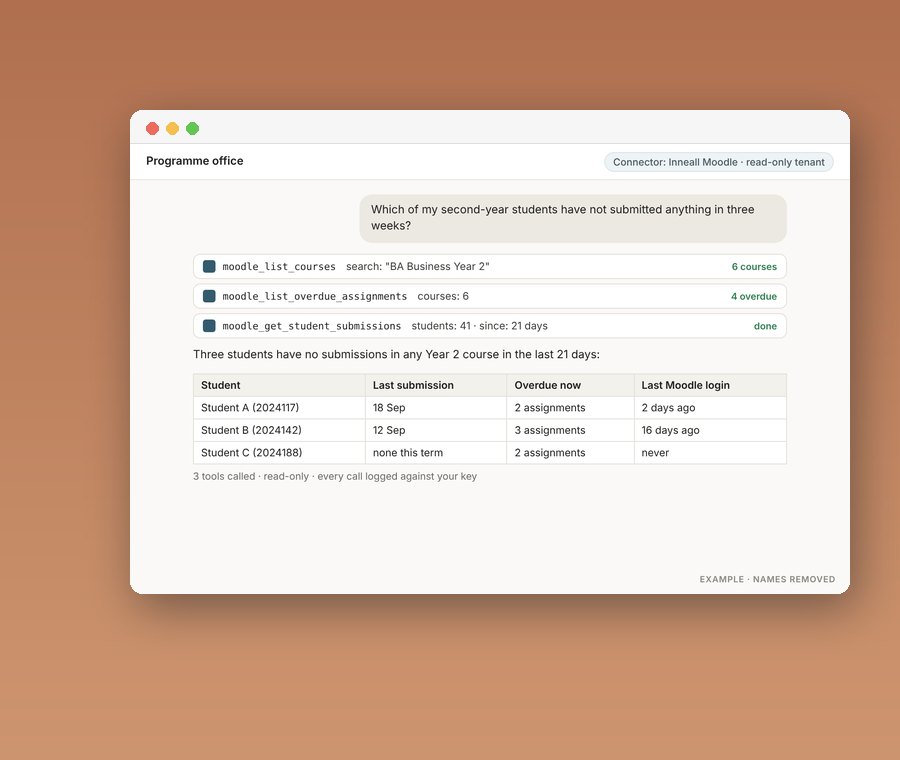Click the '3 assignments' overdue cell
Viewport: 900px width, 760px height.
coord(571,430)
